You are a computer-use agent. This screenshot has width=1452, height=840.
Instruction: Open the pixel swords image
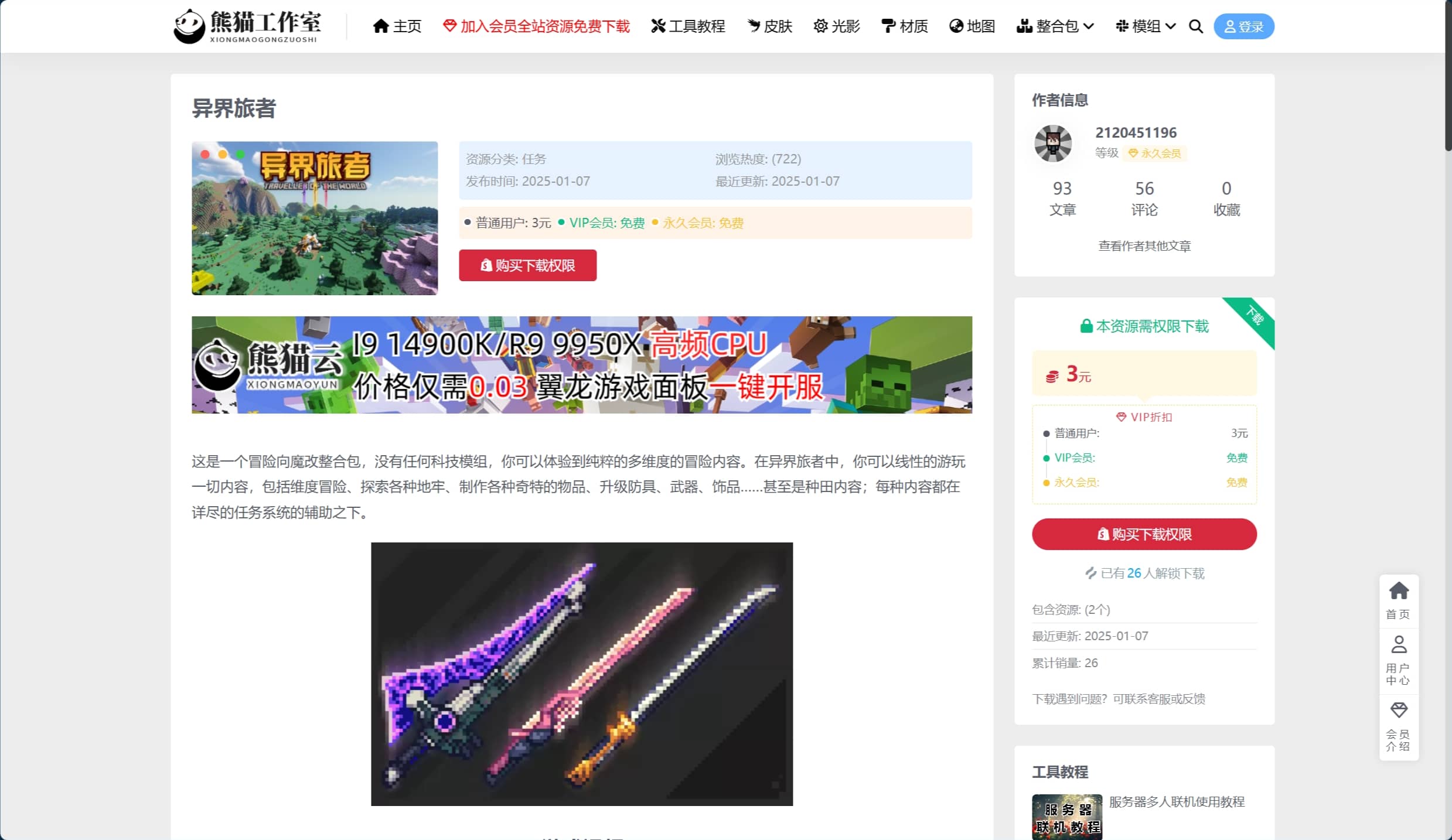point(581,674)
